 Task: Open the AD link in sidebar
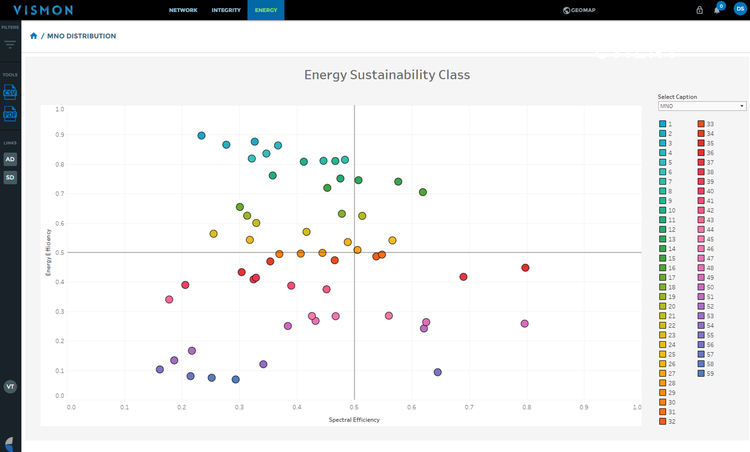coord(10,159)
